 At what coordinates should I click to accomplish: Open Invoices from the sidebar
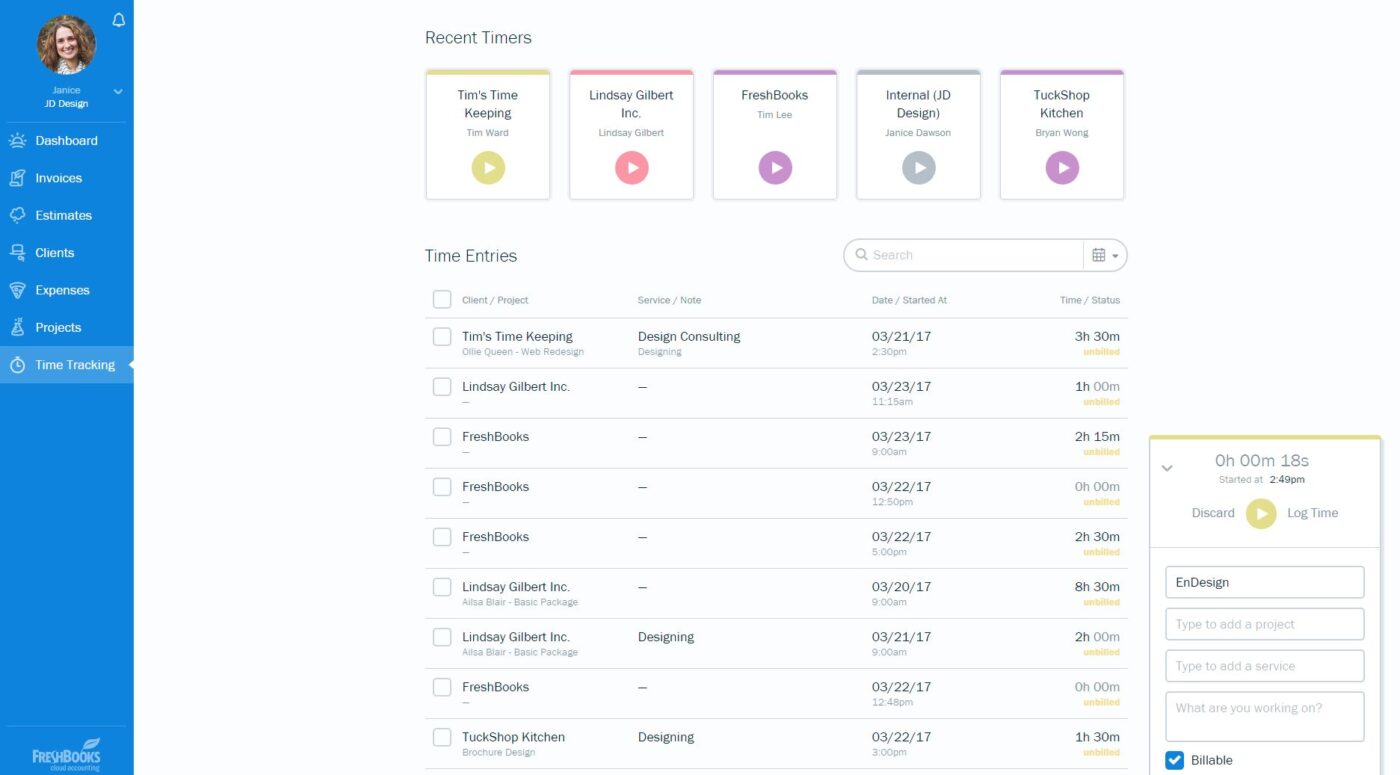coord(58,178)
